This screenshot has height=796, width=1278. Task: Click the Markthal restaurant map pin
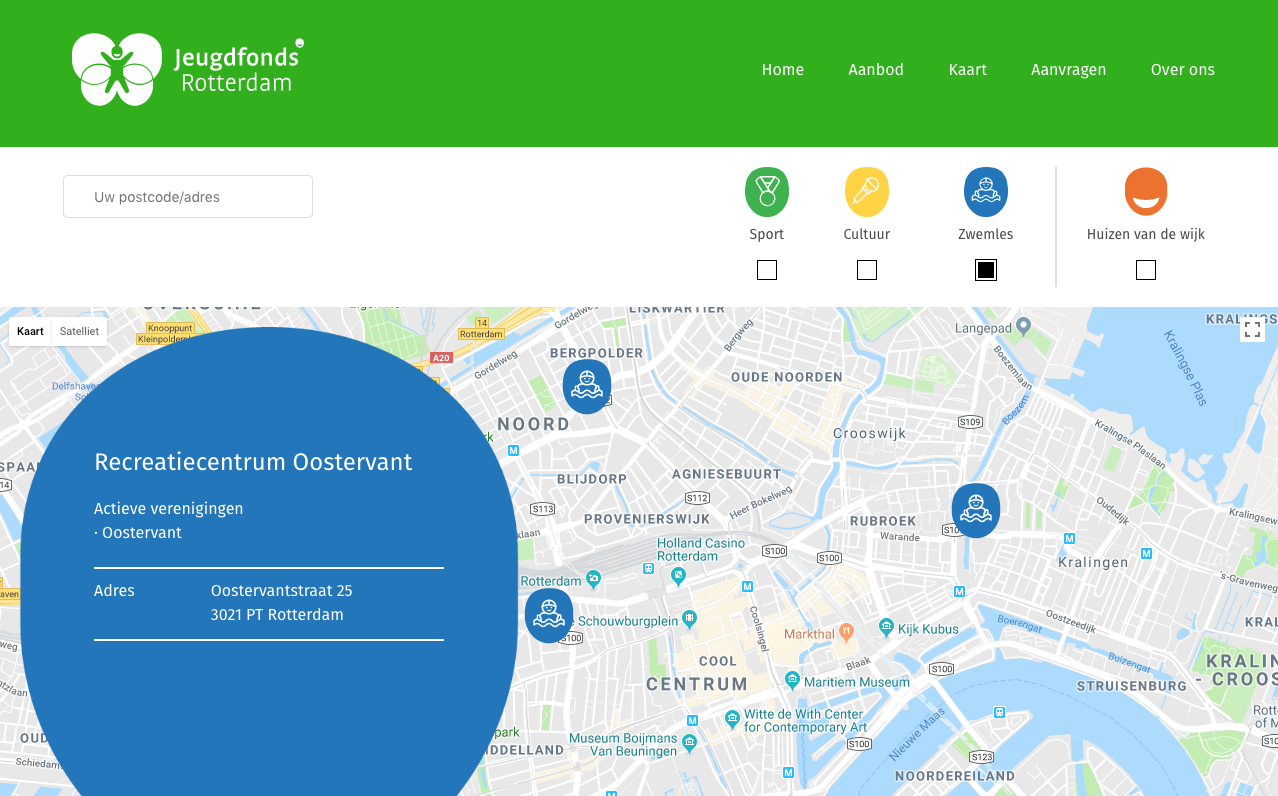tap(846, 632)
